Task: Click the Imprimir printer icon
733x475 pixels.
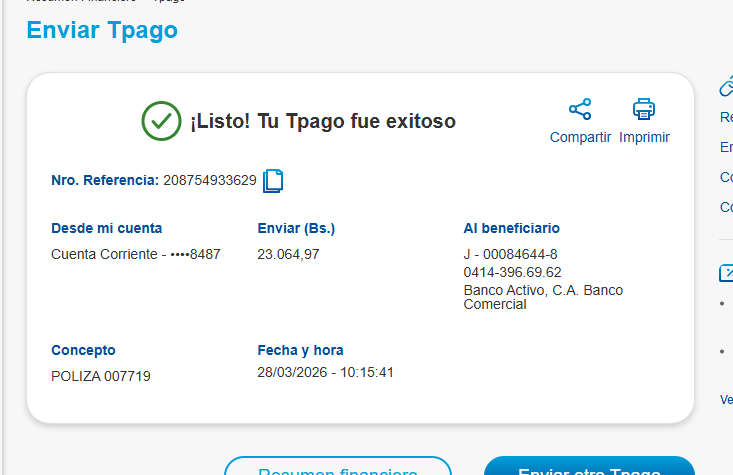Action: (644, 110)
